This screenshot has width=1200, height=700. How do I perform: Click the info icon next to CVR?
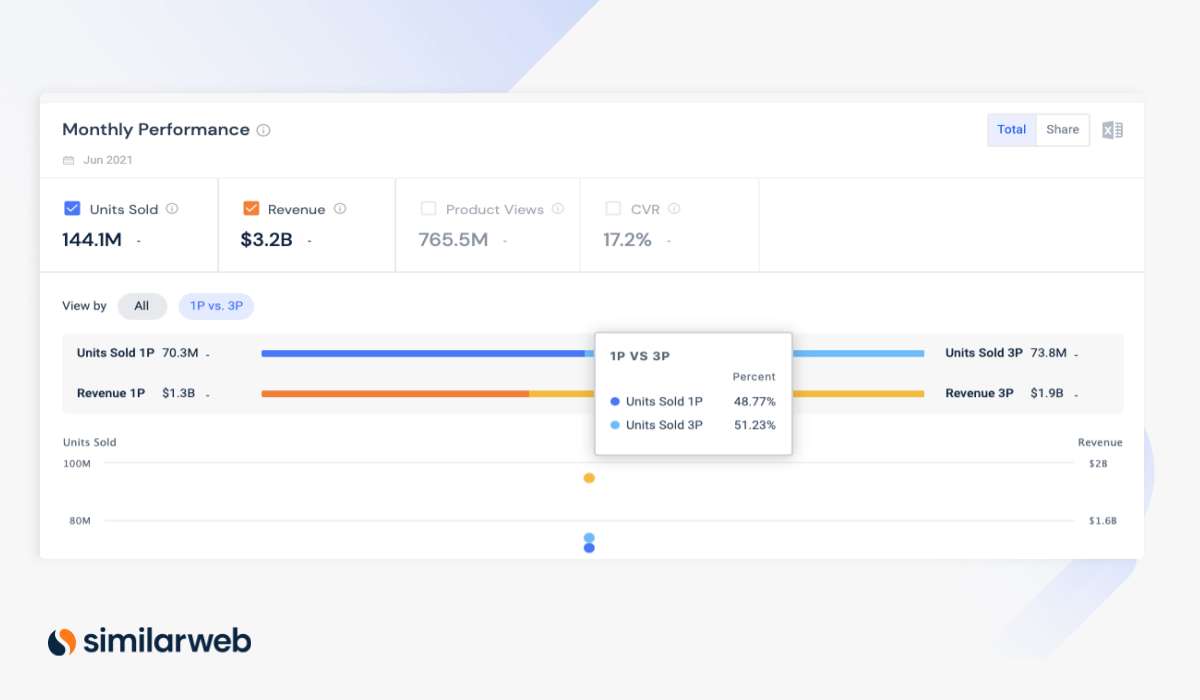tap(674, 209)
